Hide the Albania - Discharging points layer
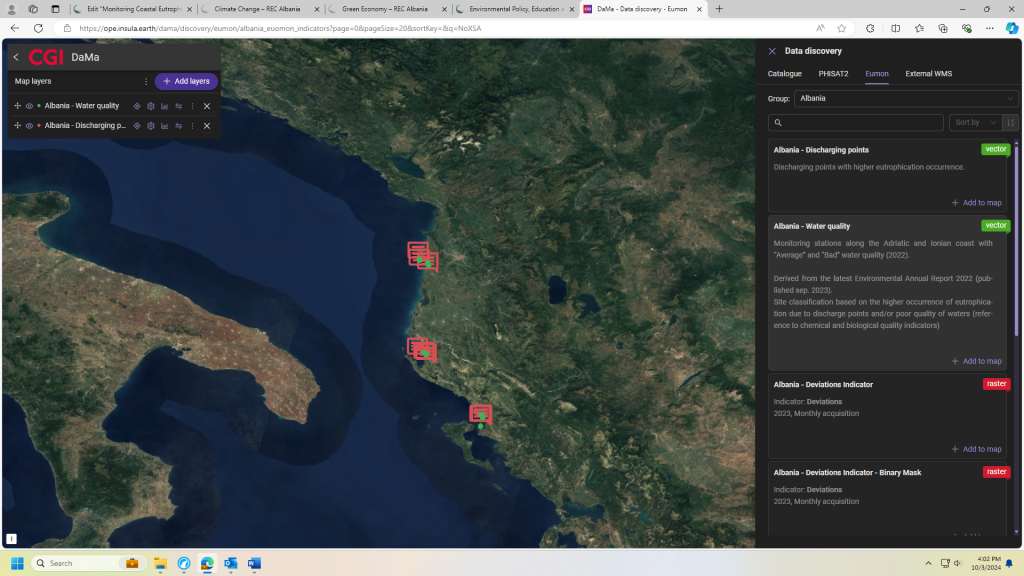1024x576 pixels. coord(29,126)
